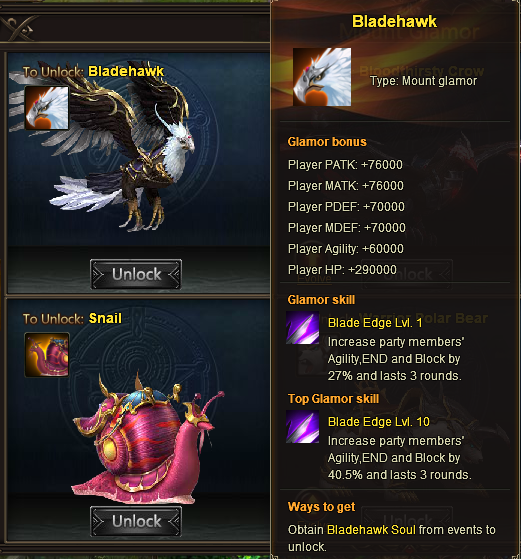Open the Bladehawk Soul item link

click(371, 530)
